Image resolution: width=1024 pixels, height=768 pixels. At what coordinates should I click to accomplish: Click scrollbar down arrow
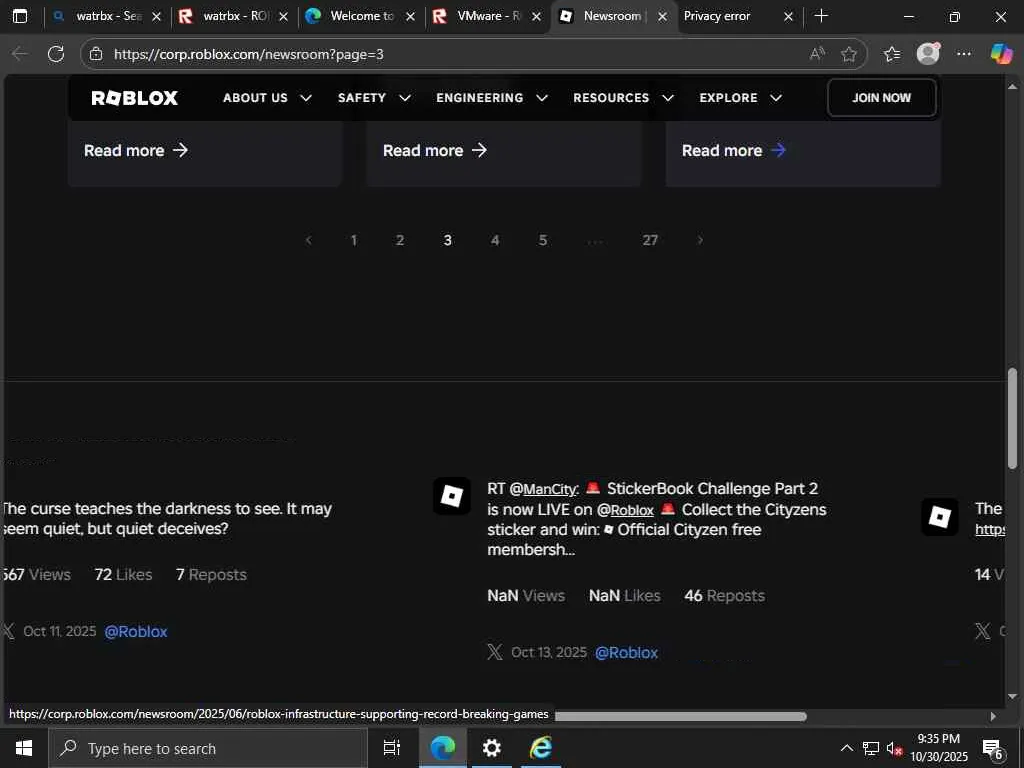[1012, 696]
